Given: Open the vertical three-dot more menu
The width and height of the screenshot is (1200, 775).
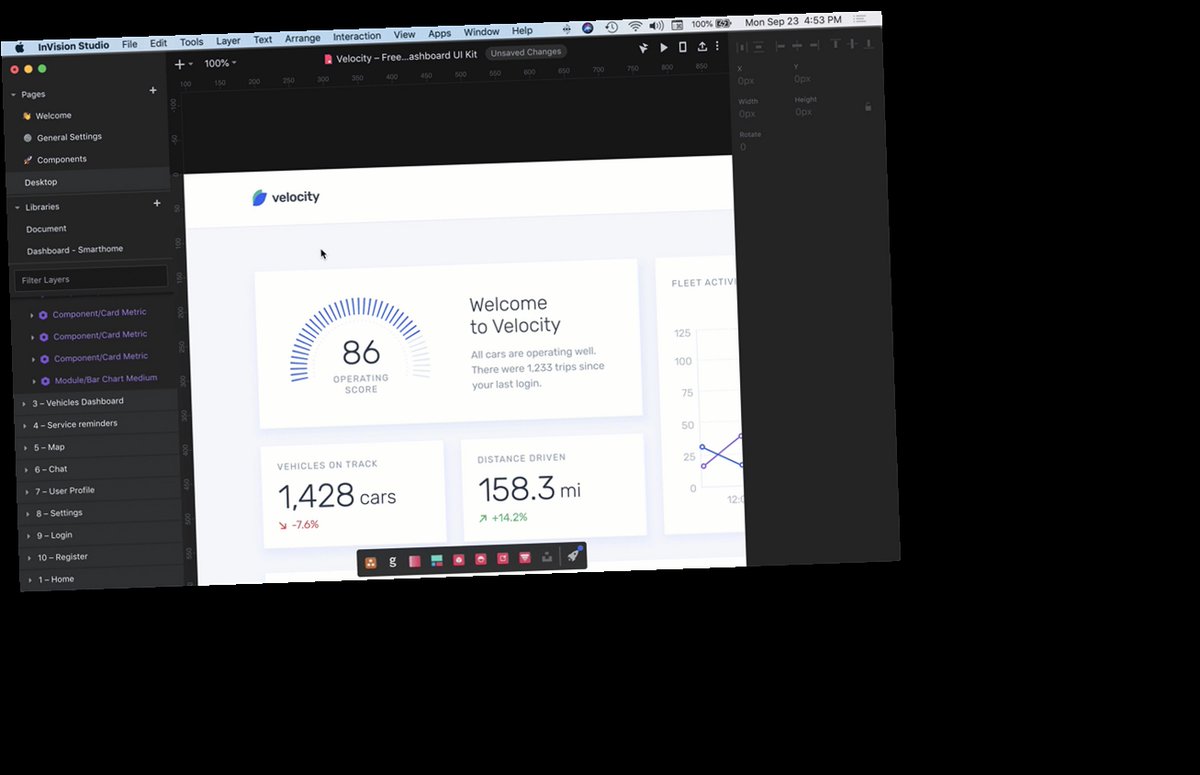Looking at the screenshot, I should tap(717, 46).
